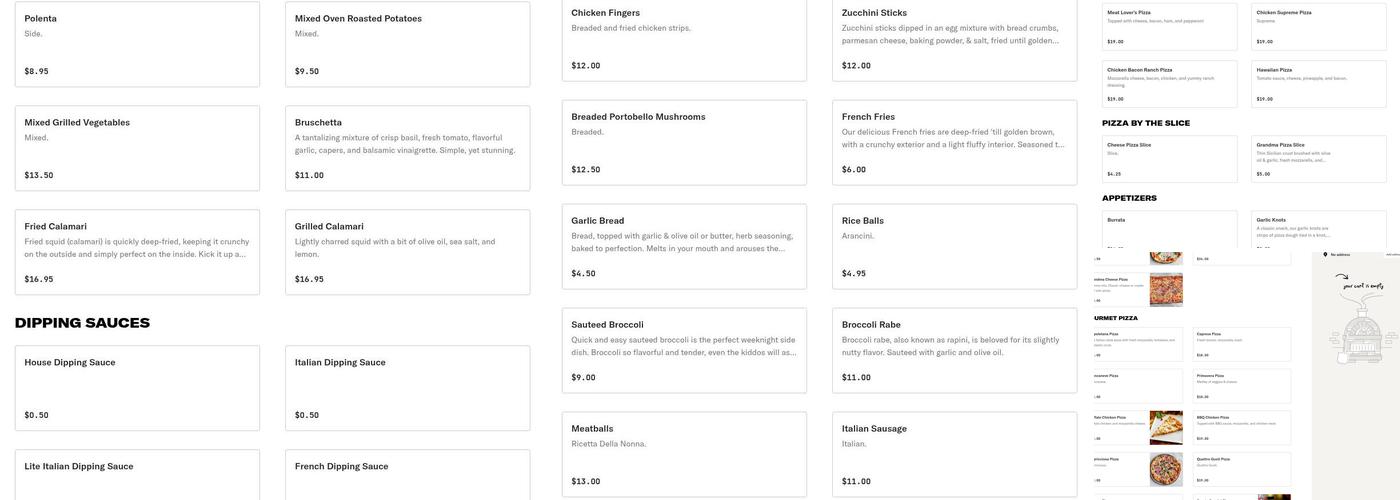Open Meat Lover's Pizza card
Screen dimensions: 1400x500
(x=1170, y=26)
